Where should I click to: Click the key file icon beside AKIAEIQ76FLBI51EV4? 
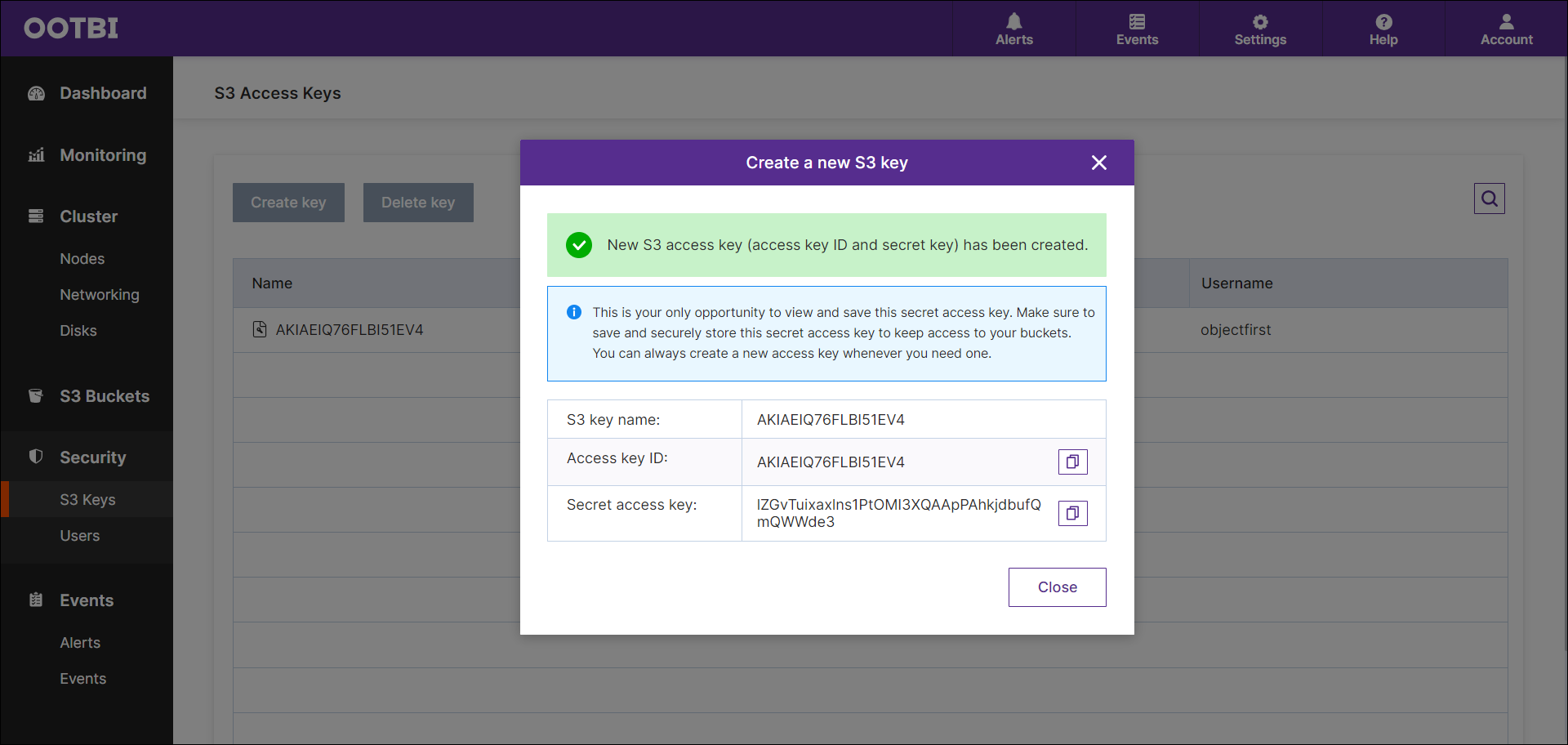[x=260, y=329]
